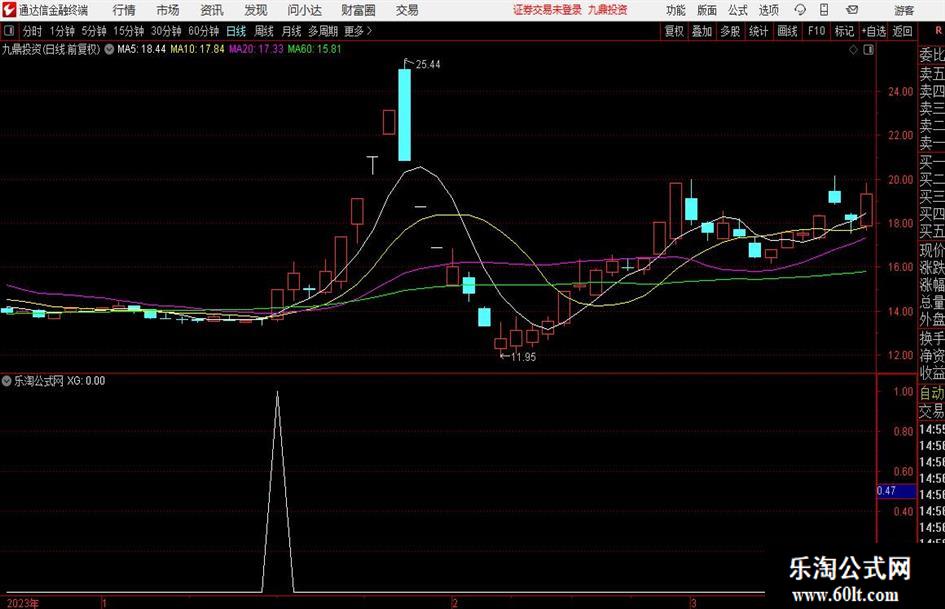The height and width of the screenshot is (609, 945).
Task: Toggle the panel layout icon at the chart's top right
Action: [868, 50]
